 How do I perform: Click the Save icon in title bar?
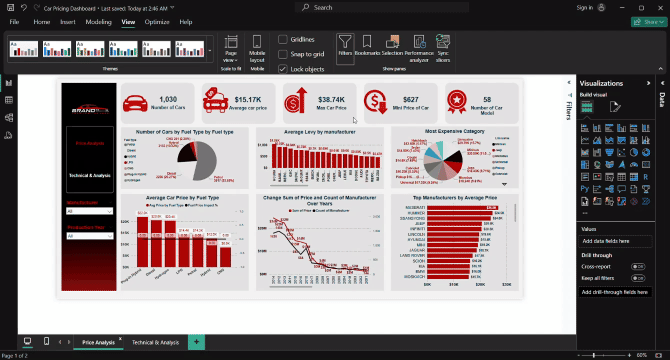click(11, 8)
